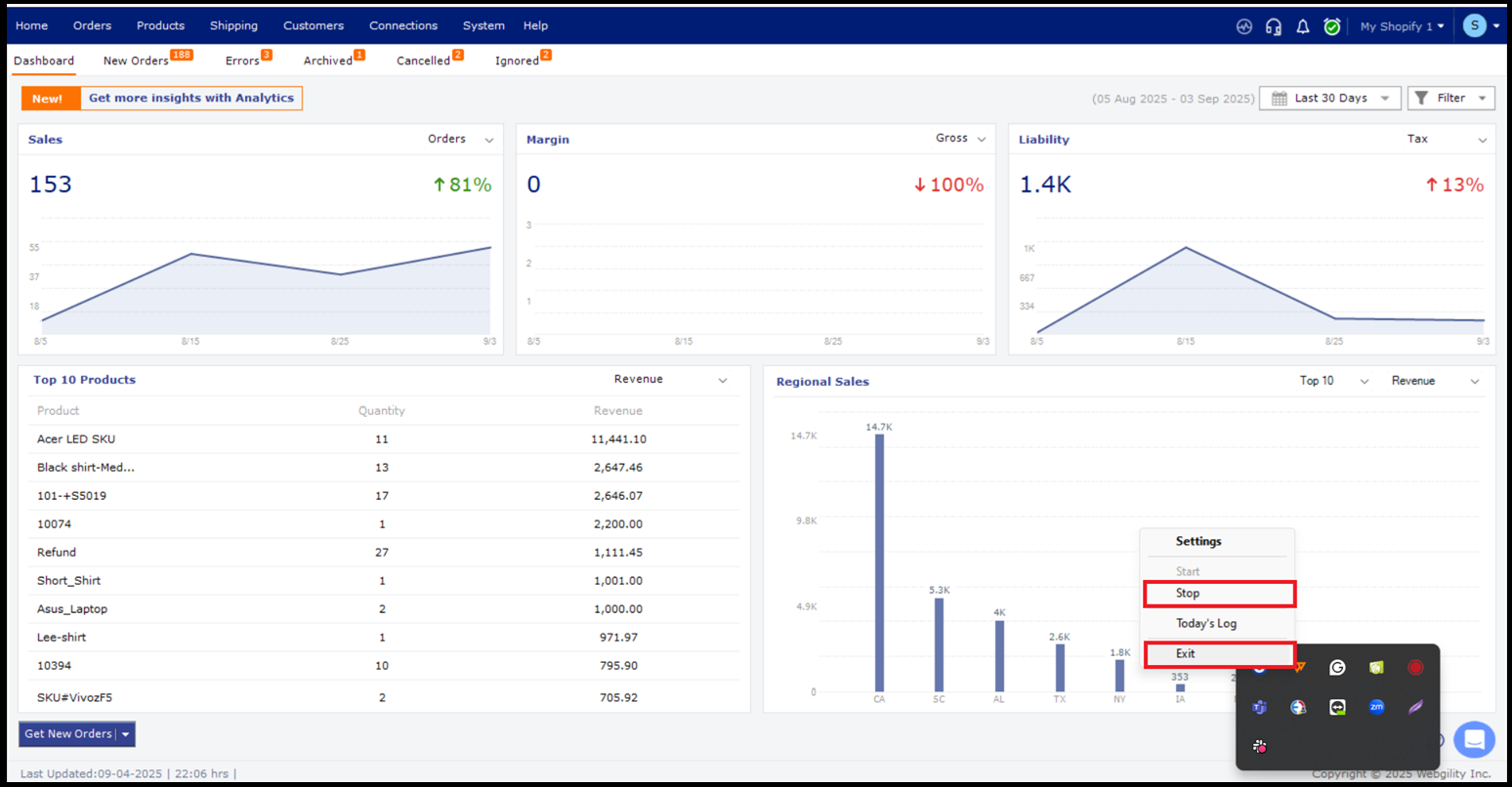Click the Zoom icon in system tray

click(x=1376, y=707)
